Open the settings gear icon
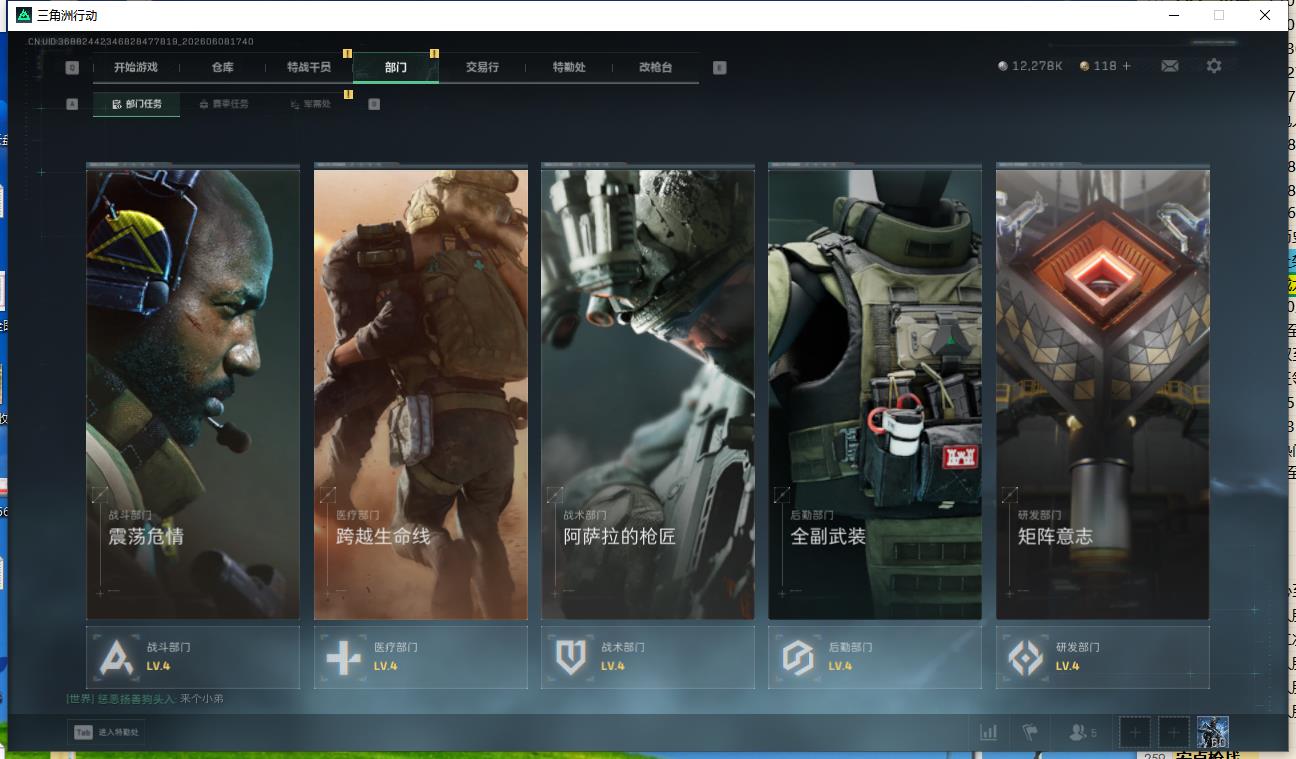1296x759 pixels. [1213, 66]
